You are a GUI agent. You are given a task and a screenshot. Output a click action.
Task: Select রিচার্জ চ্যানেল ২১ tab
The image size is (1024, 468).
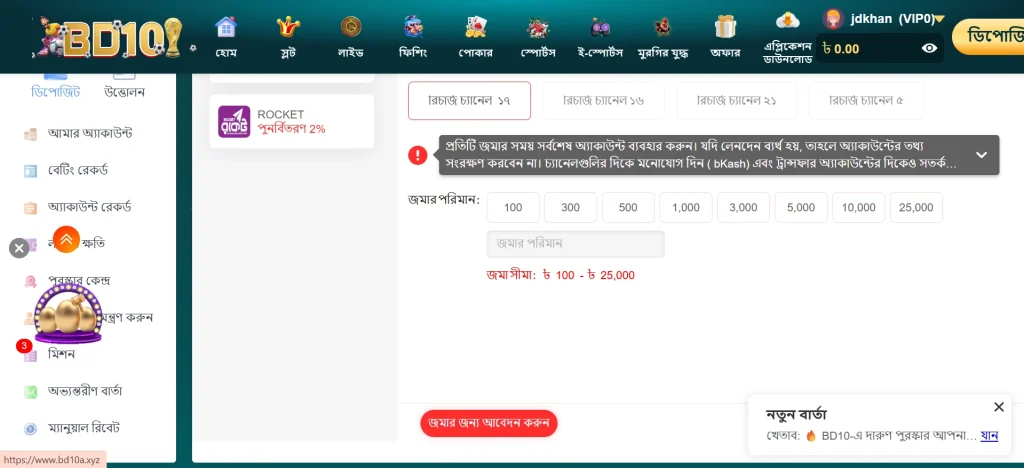click(x=737, y=101)
